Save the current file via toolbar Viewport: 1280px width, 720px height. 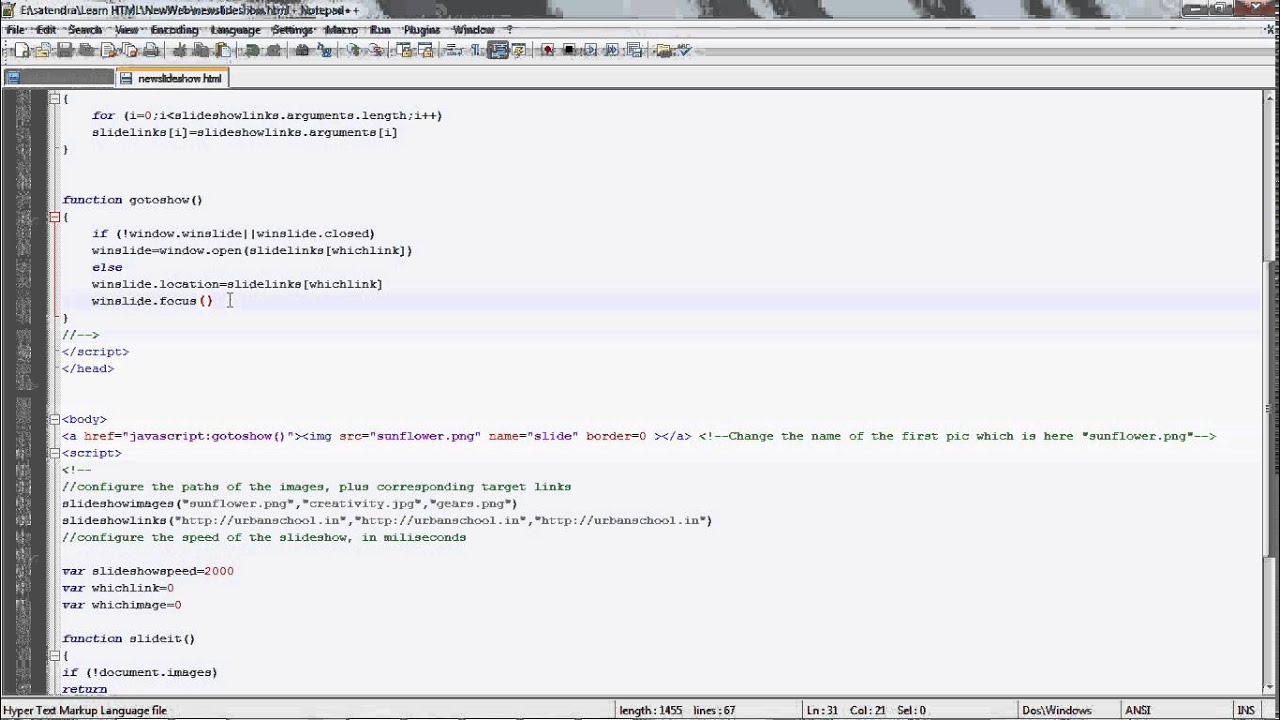[x=64, y=50]
